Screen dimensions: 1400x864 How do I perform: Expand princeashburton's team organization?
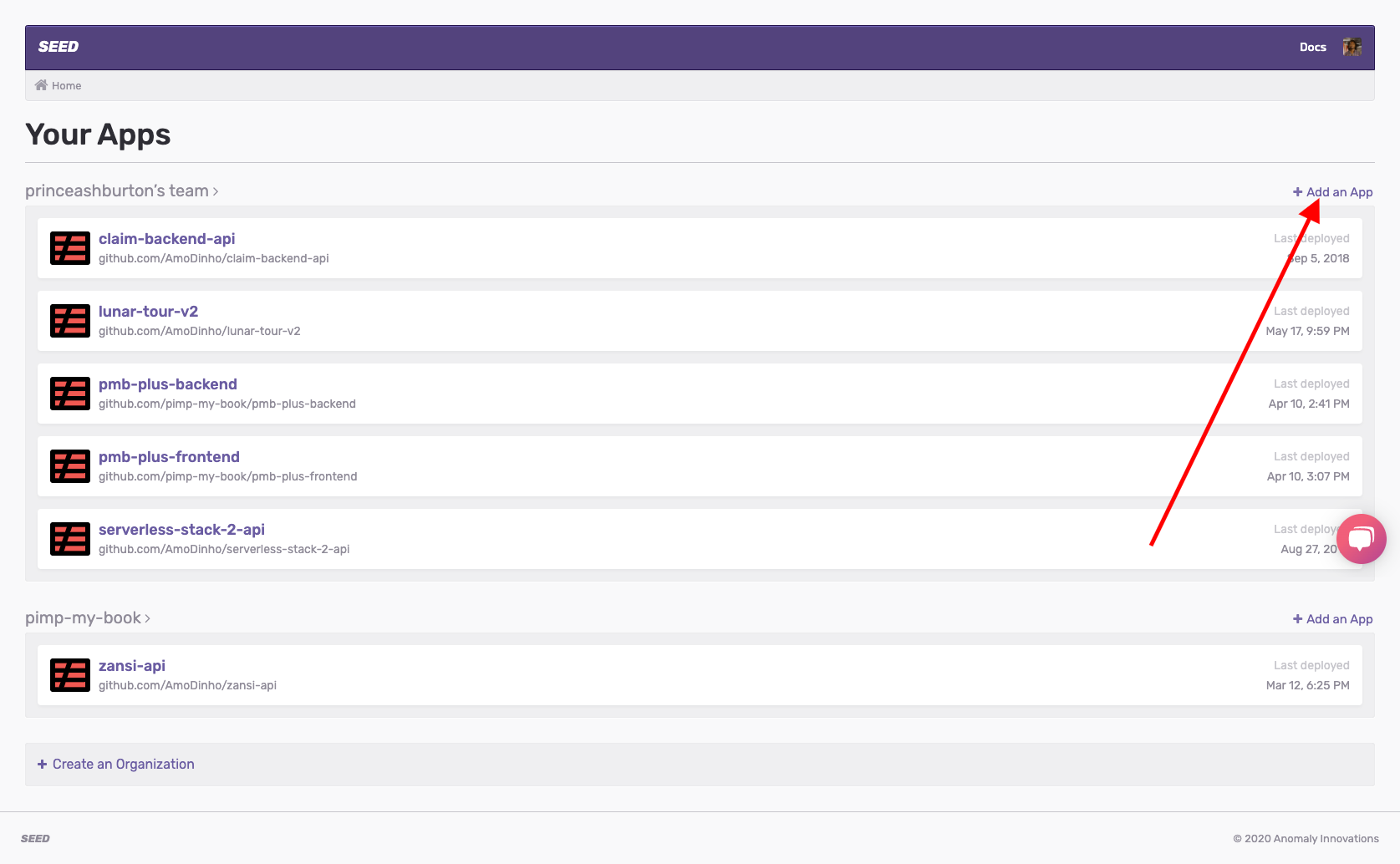pos(121,191)
